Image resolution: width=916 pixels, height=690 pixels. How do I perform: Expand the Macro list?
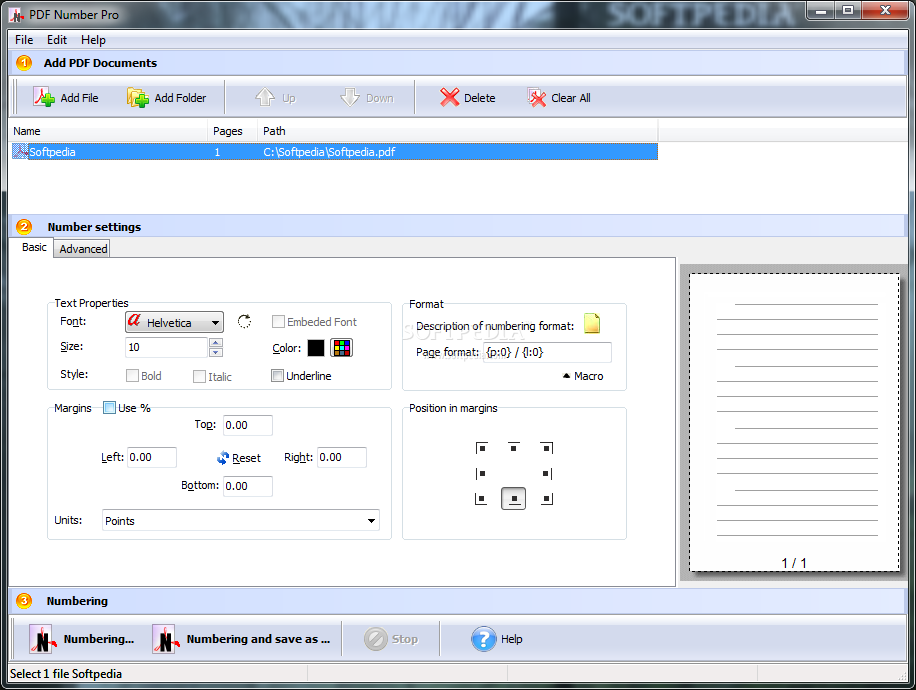coord(583,376)
